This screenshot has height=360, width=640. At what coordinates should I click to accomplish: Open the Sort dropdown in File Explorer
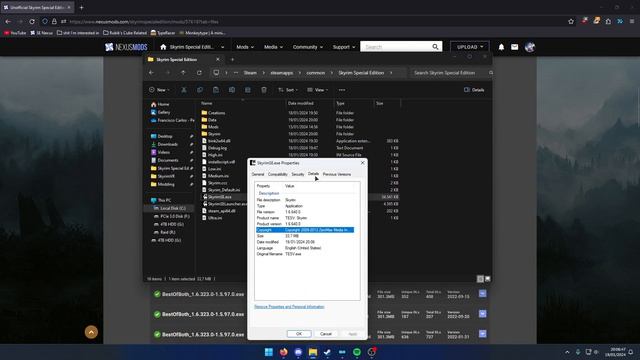pyautogui.click(x=288, y=90)
